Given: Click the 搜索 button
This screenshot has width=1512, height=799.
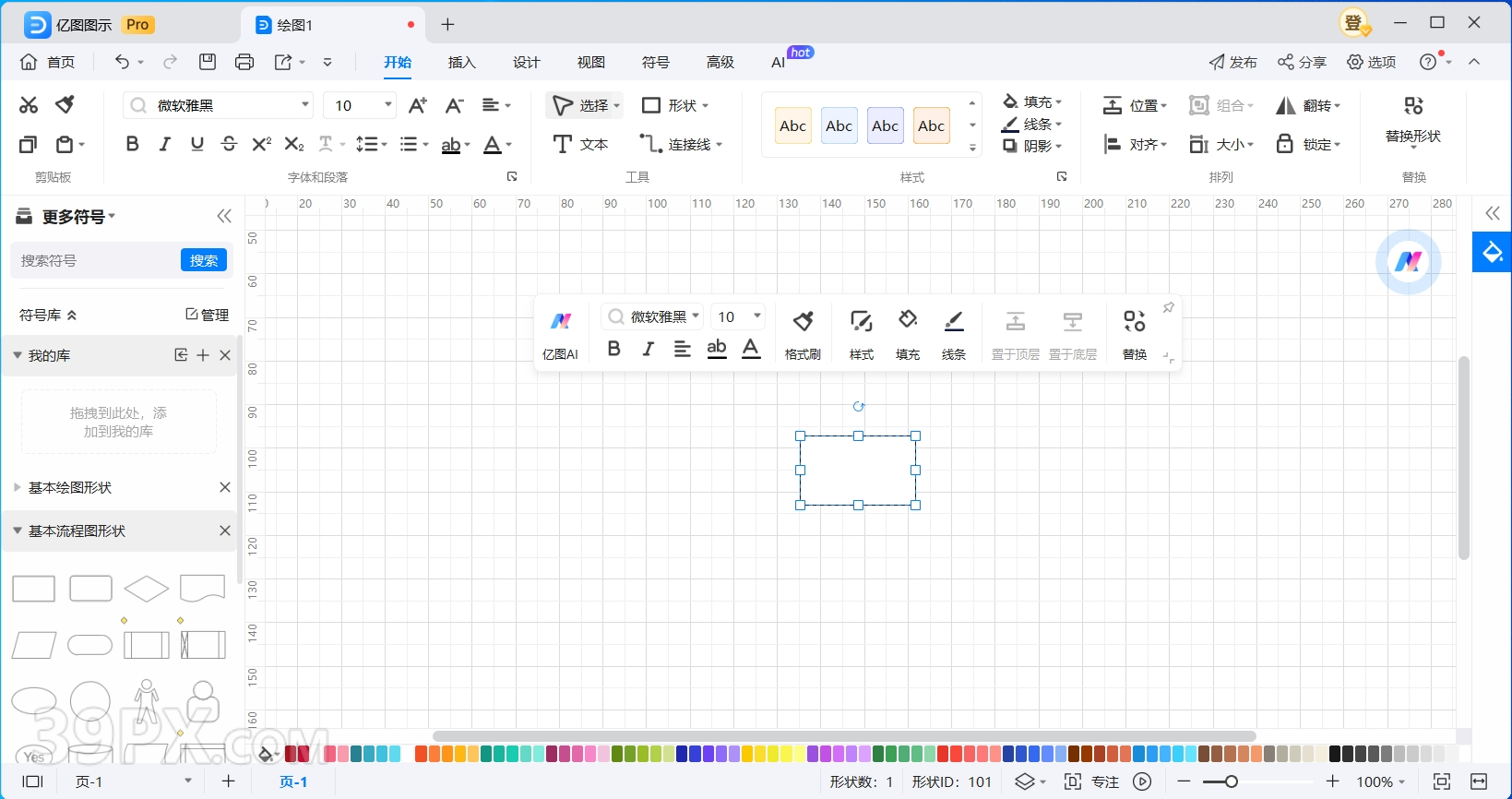Looking at the screenshot, I should pos(204,260).
